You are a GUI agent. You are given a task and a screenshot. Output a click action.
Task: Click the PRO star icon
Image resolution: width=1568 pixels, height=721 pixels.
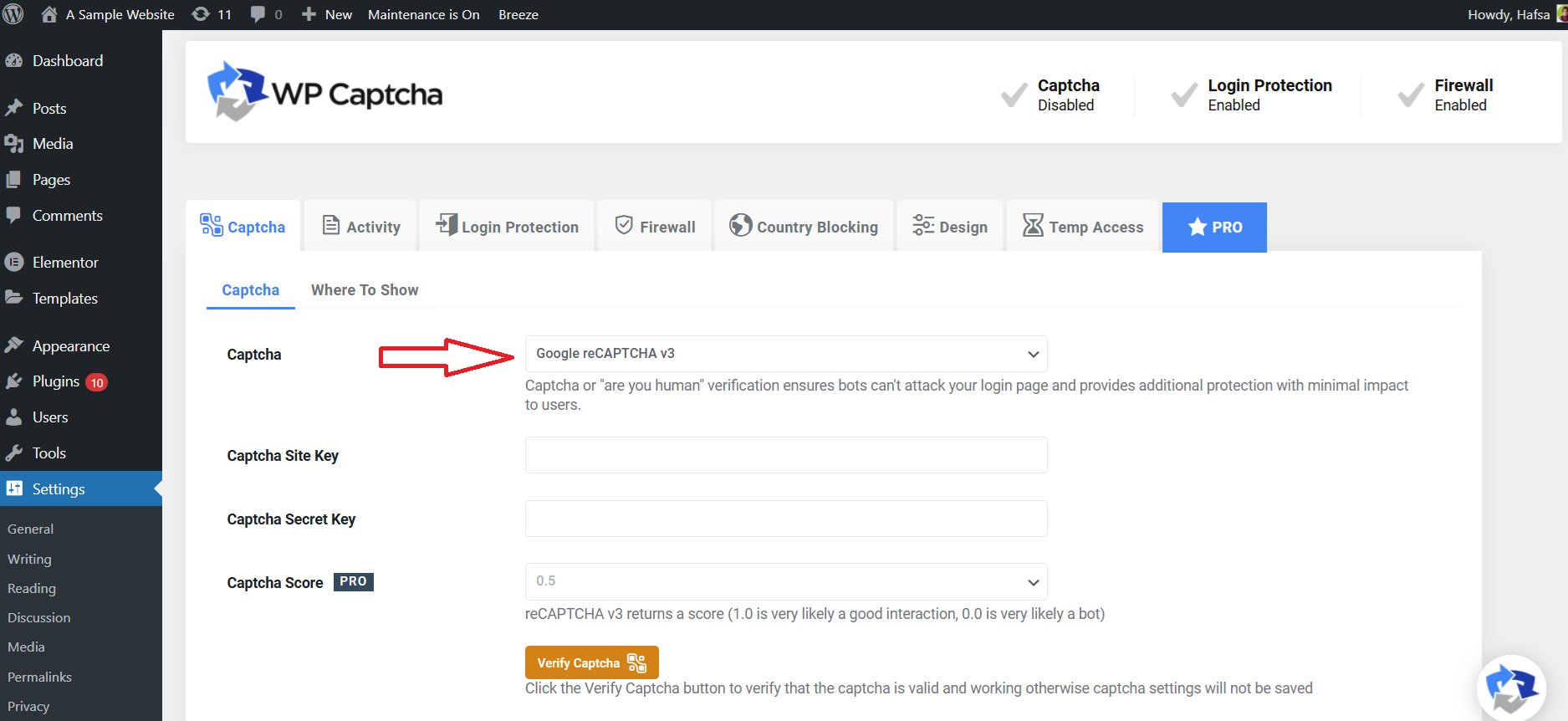tap(1197, 227)
